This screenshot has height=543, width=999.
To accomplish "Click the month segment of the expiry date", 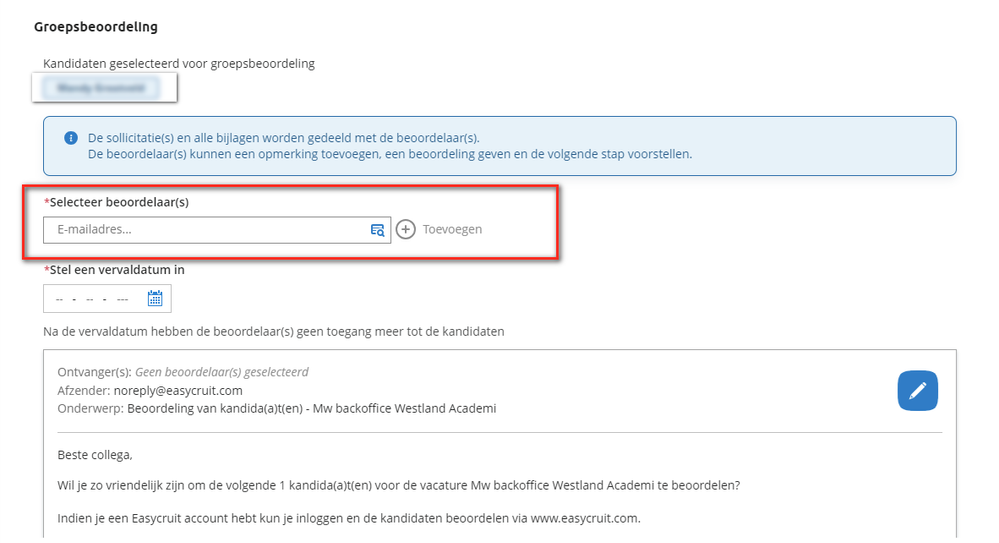I will click(90, 299).
